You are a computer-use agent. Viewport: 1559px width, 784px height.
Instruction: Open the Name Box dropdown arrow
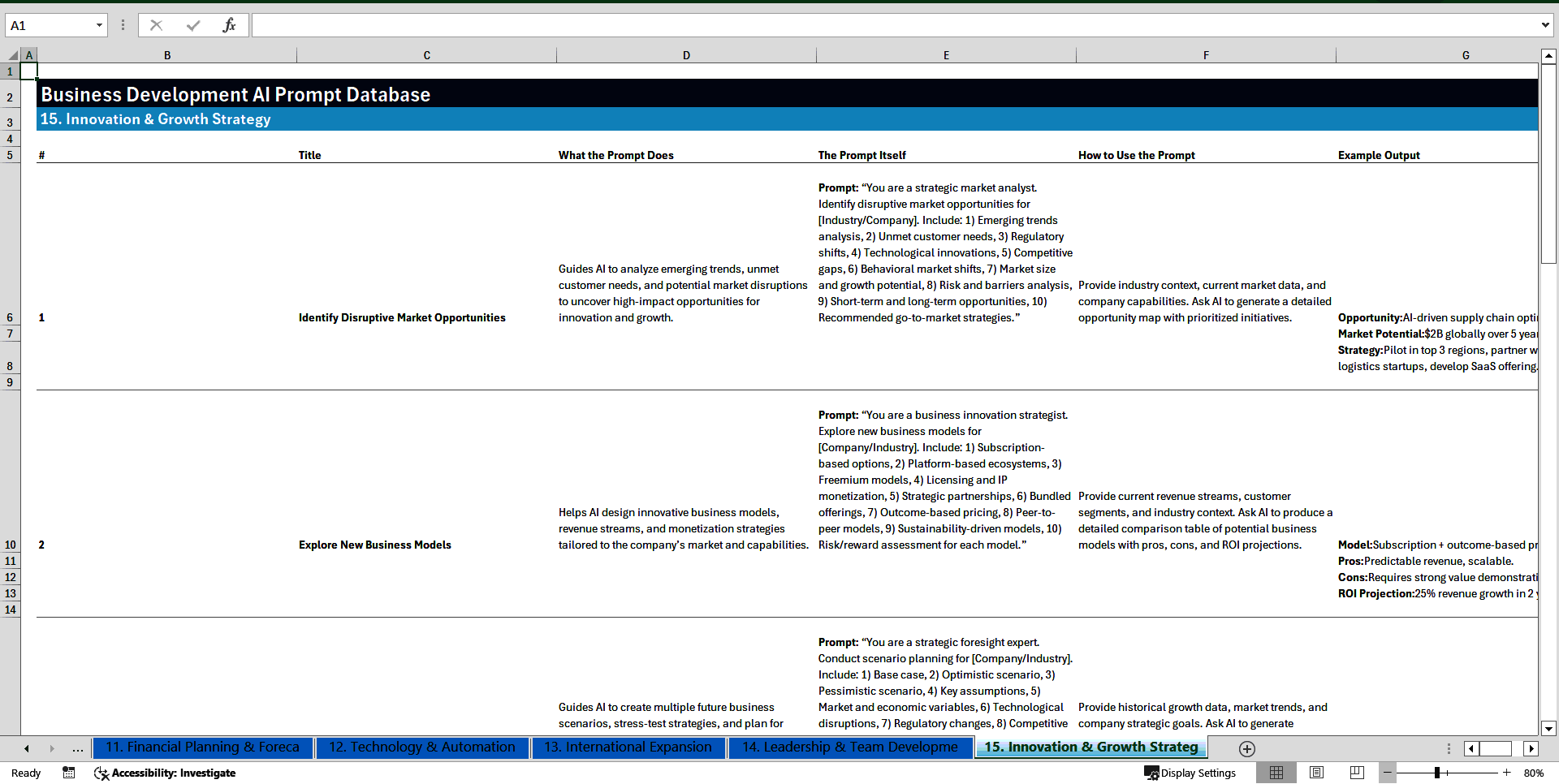point(99,24)
